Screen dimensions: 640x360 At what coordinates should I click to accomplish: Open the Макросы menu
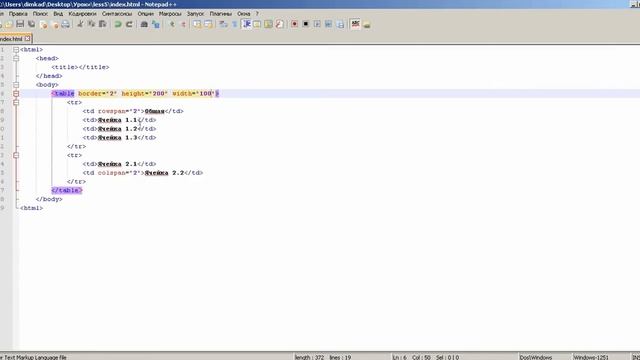coord(170,14)
